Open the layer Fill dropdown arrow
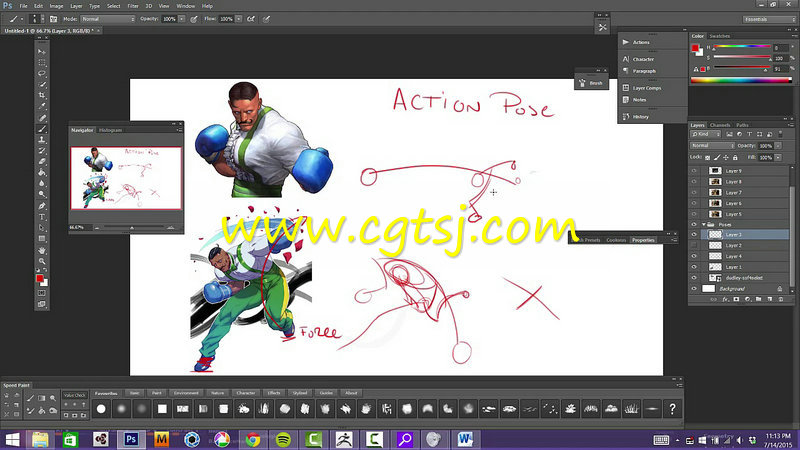The image size is (800, 450). [778, 158]
